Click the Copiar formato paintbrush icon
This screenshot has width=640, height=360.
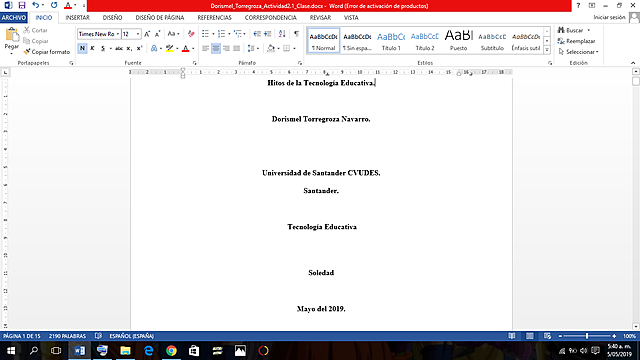pyautogui.click(x=27, y=52)
